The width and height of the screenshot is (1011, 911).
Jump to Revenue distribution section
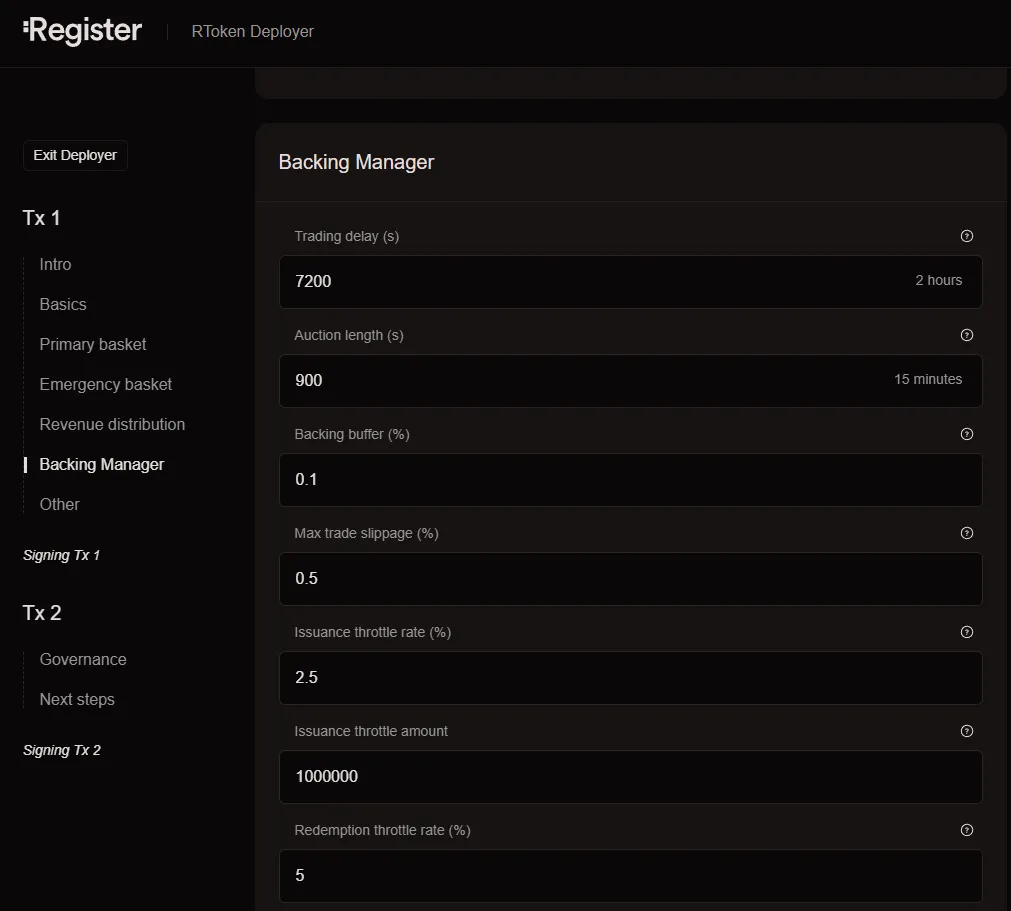112,424
